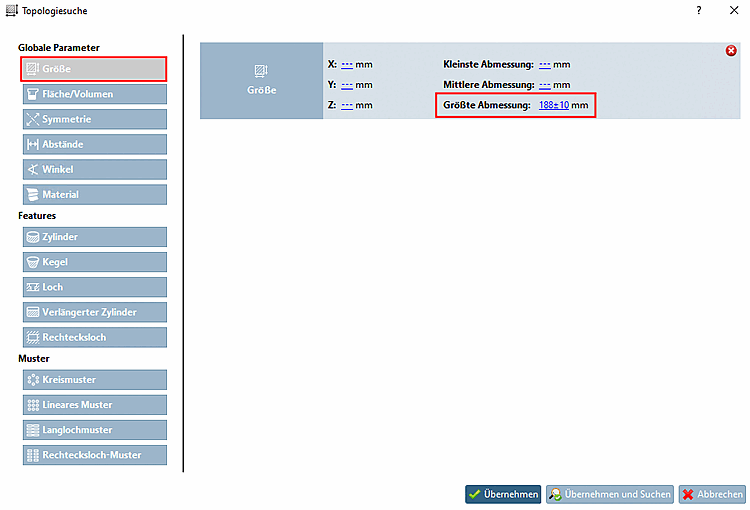
Task: Close the Topologiesuche dialog
Action: pyautogui.click(x=734, y=11)
